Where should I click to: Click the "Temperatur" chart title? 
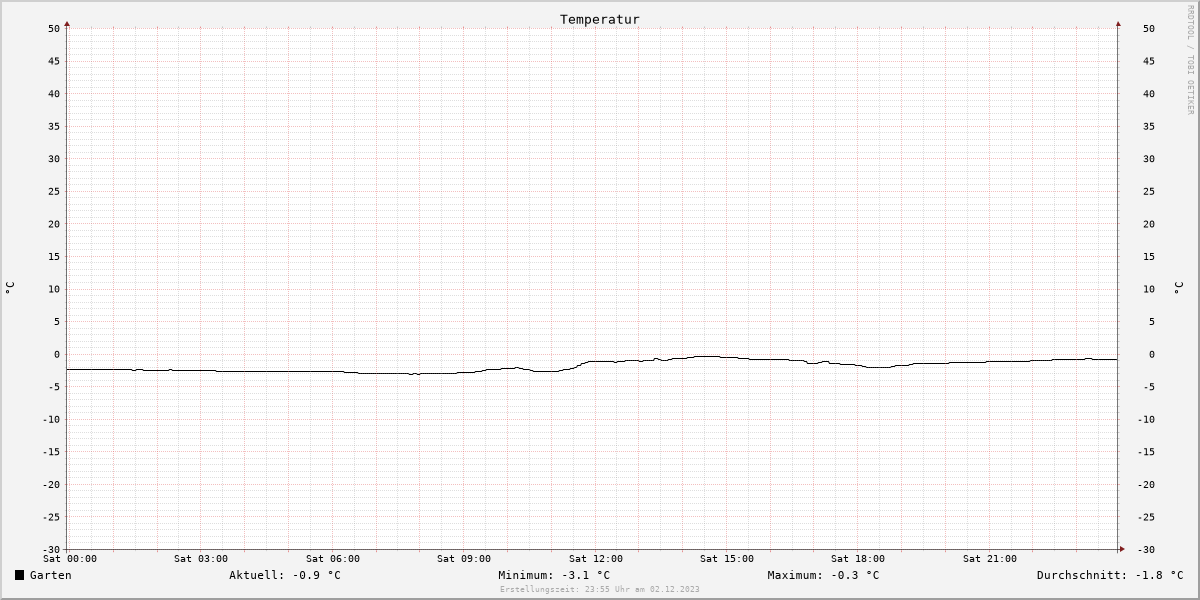click(x=600, y=19)
